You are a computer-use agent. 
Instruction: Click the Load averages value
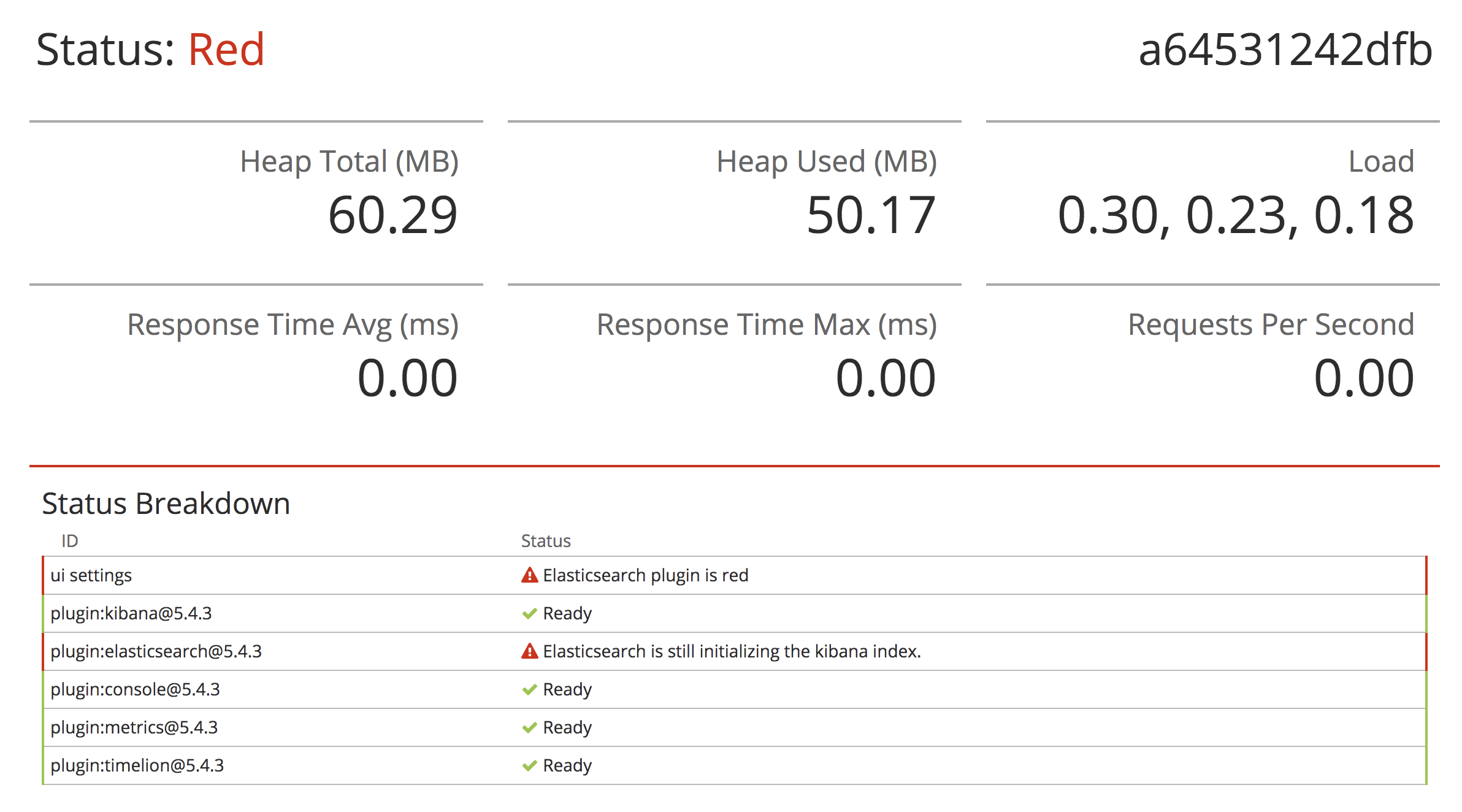click(1236, 215)
